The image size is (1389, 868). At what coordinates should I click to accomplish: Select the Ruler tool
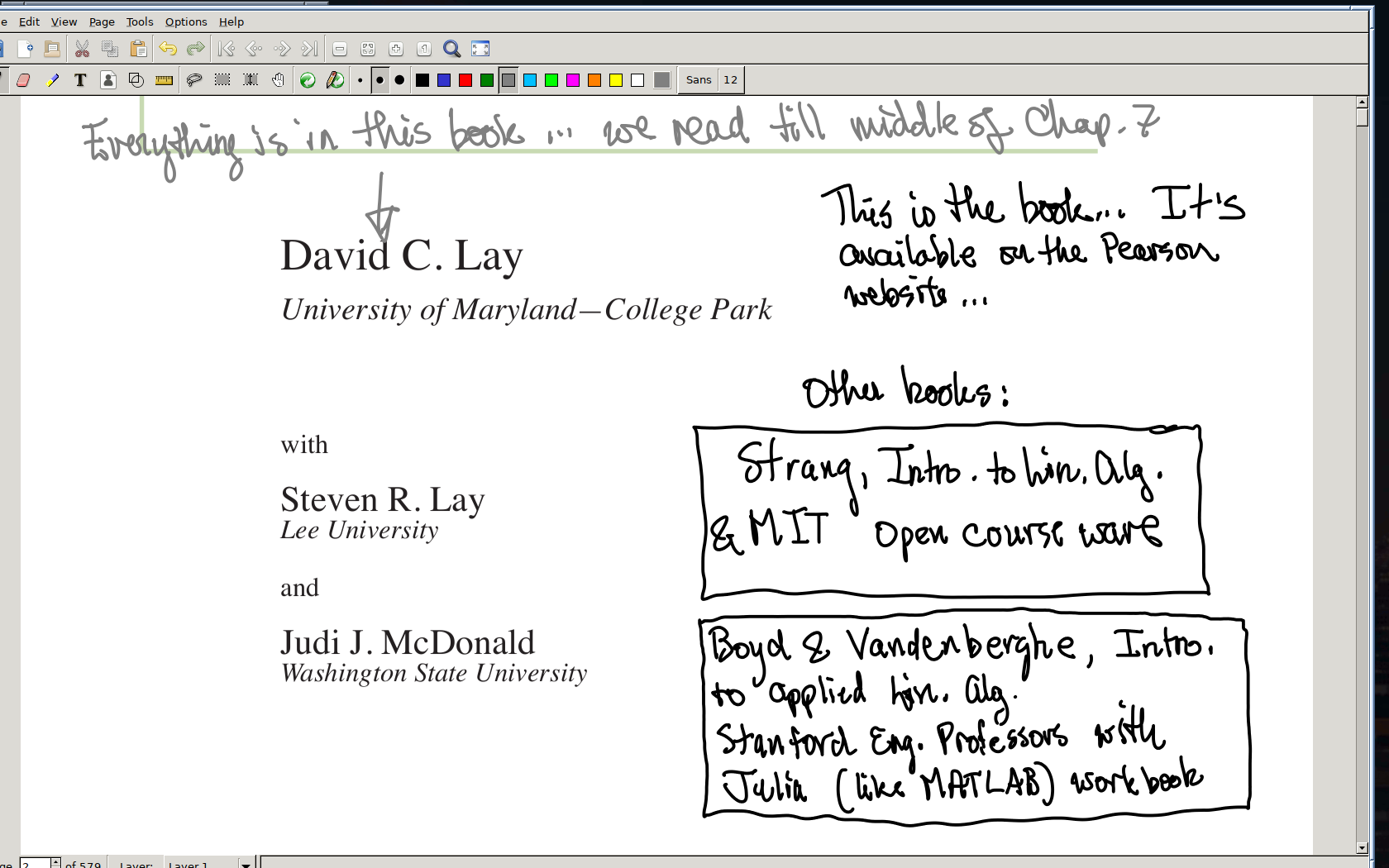[163, 79]
